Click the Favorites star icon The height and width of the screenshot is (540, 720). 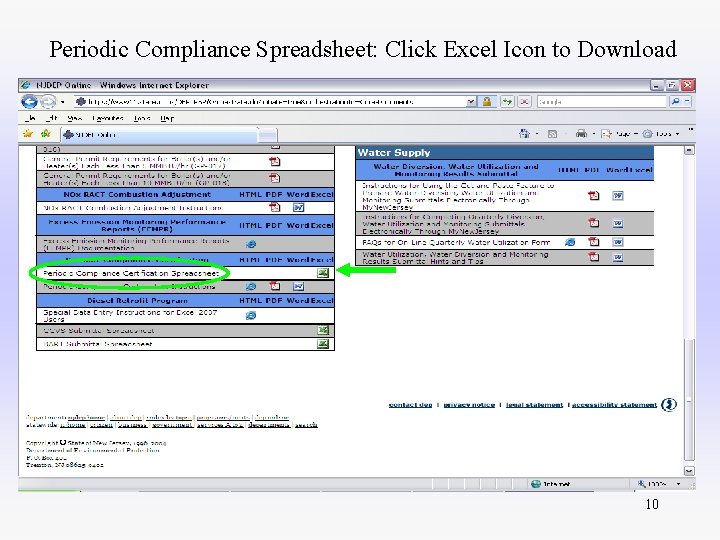(28, 134)
